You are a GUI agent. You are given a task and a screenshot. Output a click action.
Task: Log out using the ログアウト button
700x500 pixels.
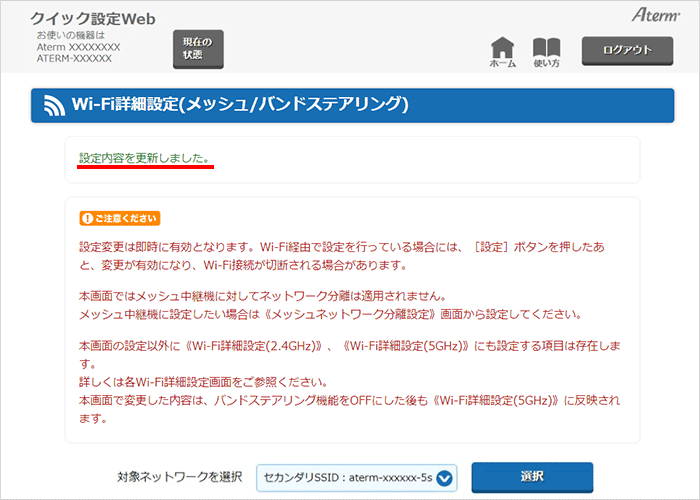[x=630, y=50]
